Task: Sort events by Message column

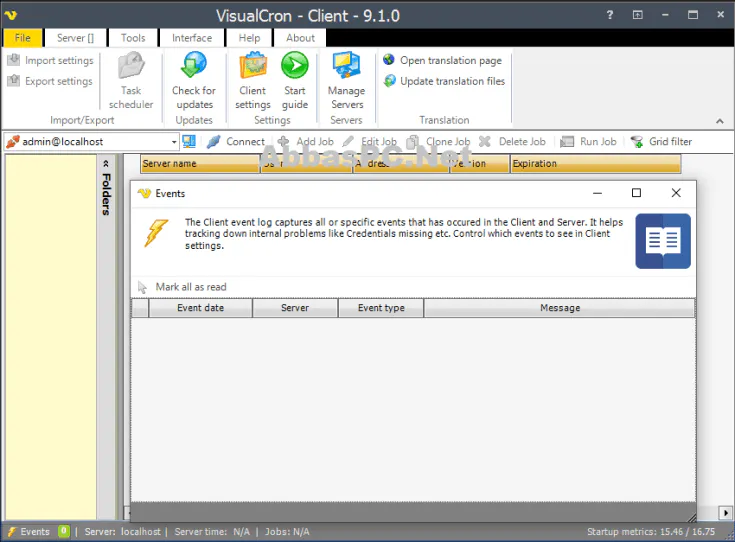Action: pos(560,308)
